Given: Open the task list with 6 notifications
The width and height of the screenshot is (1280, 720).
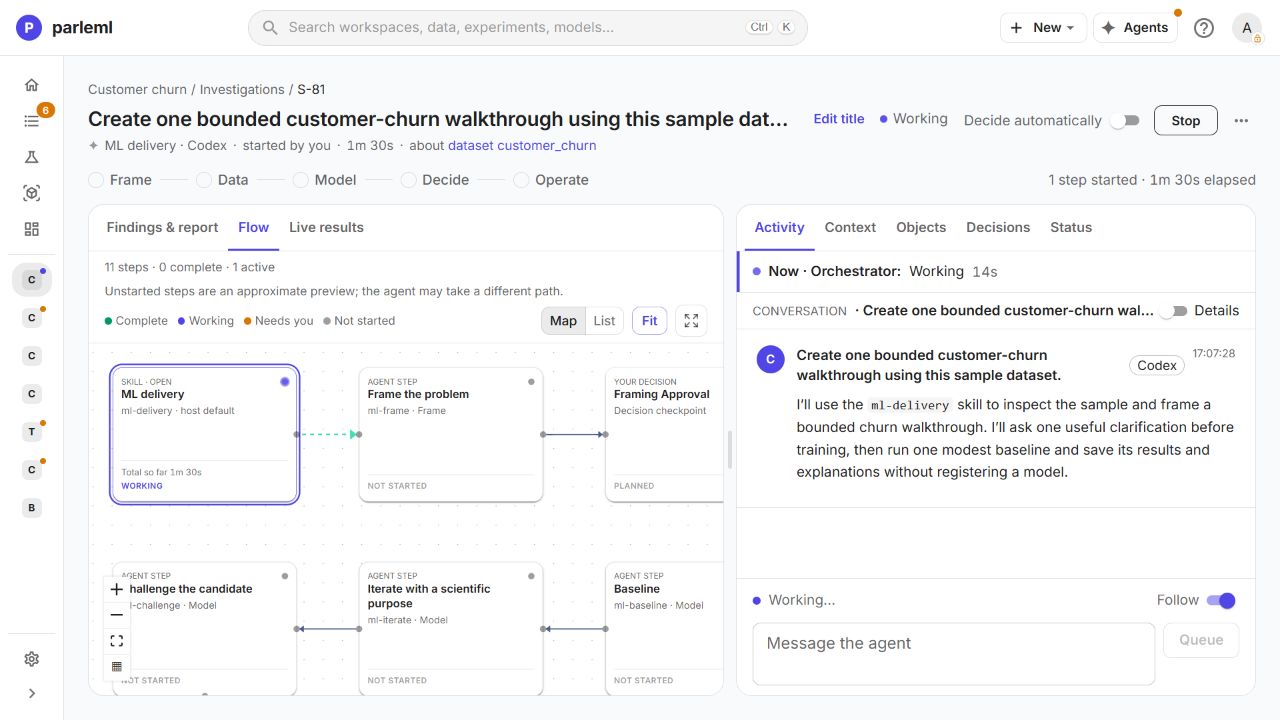Looking at the screenshot, I should coord(32,121).
